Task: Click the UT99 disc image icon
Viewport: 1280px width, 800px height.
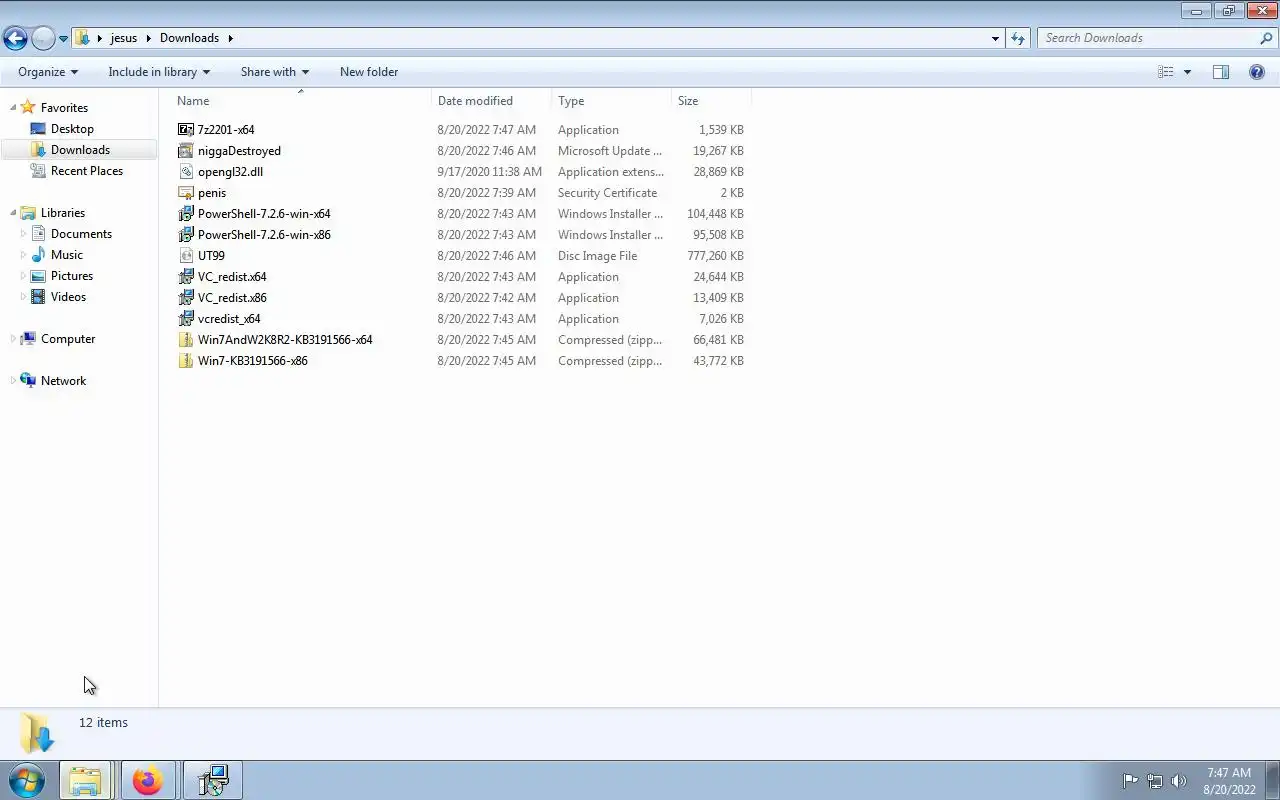Action: coord(185,256)
